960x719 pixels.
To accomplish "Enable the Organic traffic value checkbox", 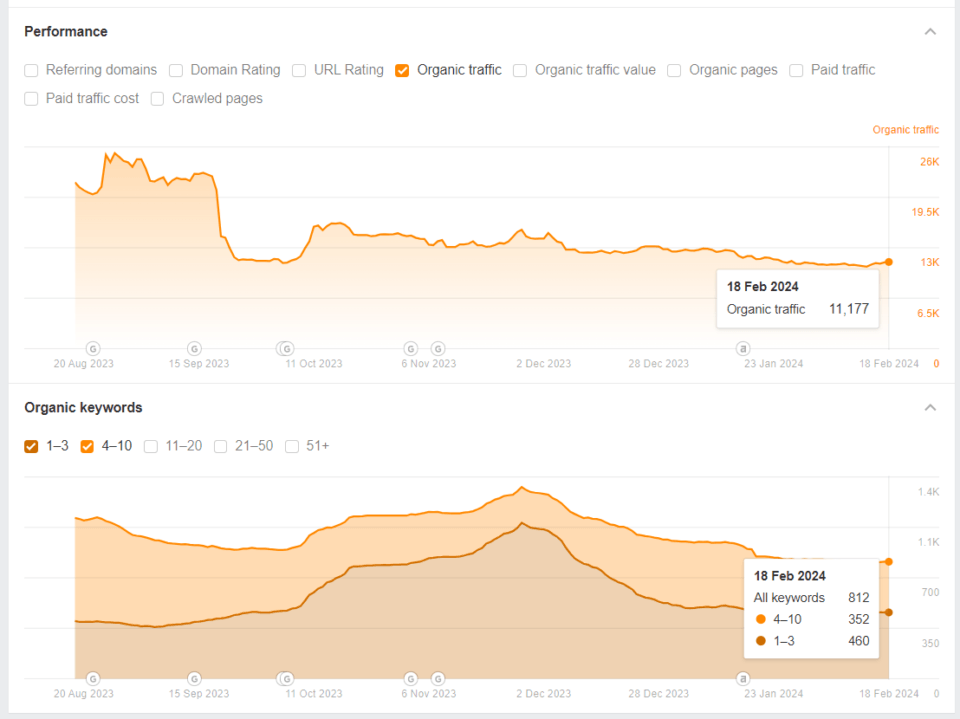I will [x=520, y=70].
